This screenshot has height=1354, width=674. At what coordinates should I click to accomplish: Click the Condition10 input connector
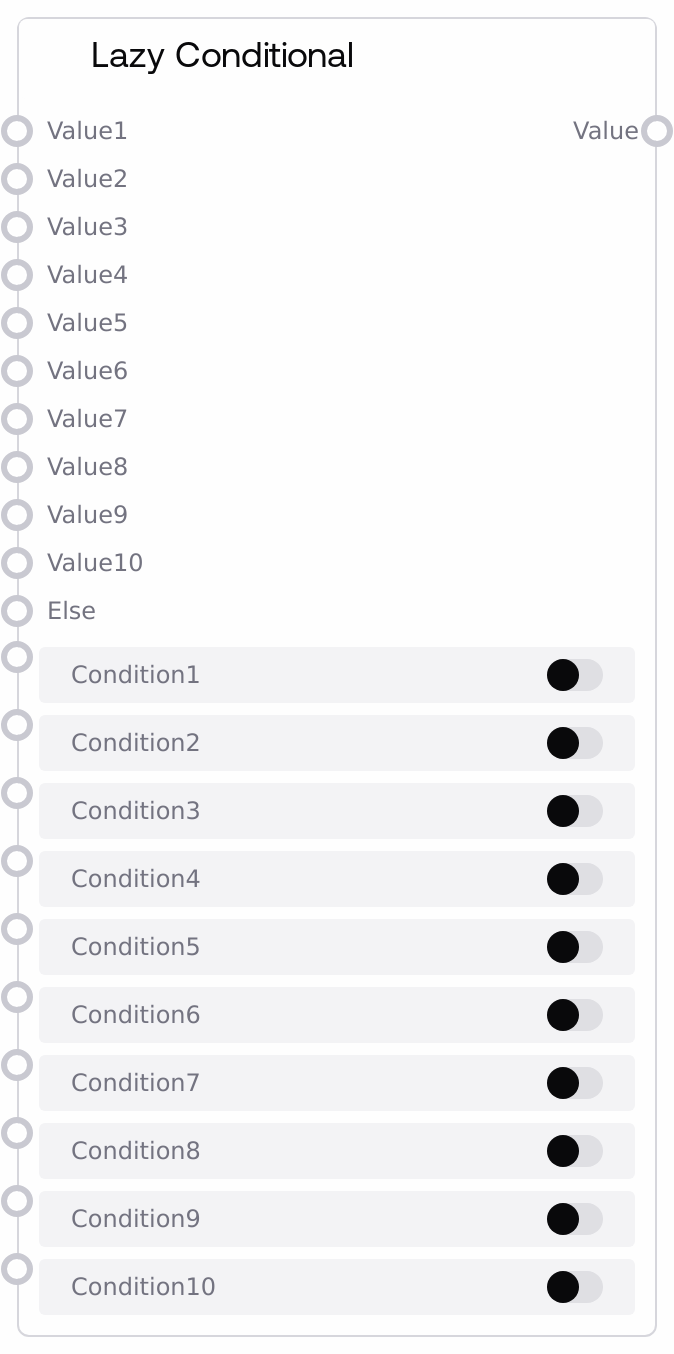coord(17,1269)
